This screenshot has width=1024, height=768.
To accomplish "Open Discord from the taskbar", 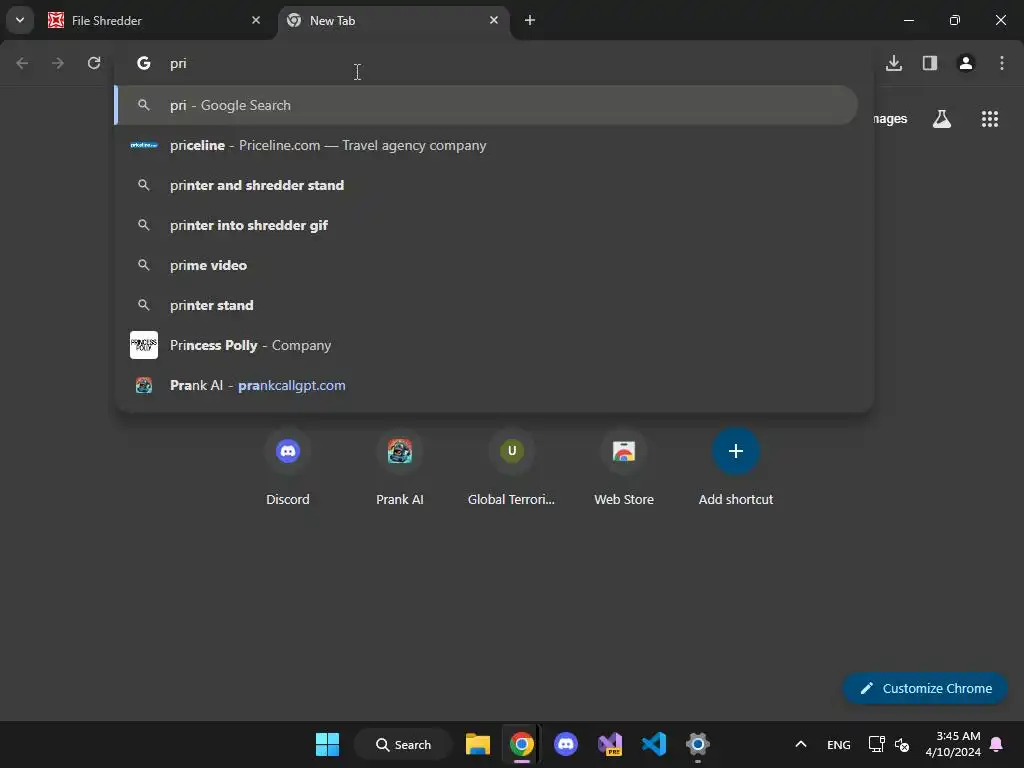I will click(x=566, y=744).
